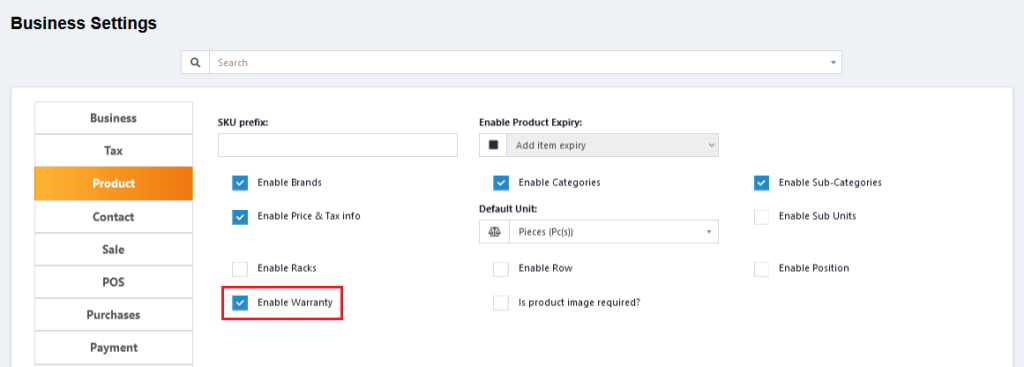Open the Business settings tab
1024x367 pixels.
coord(114,118)
